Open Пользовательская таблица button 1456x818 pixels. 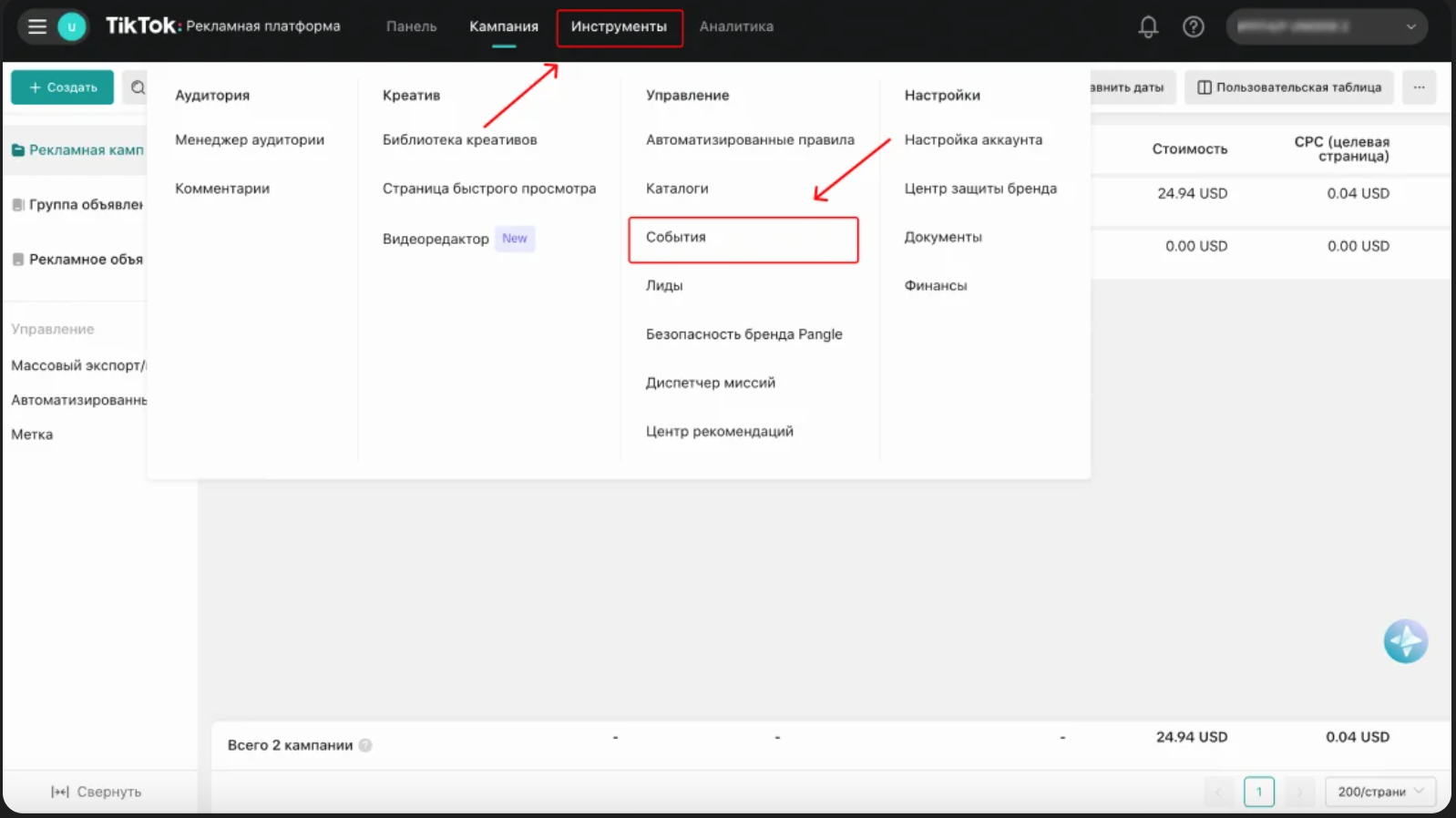point(1288,87)
